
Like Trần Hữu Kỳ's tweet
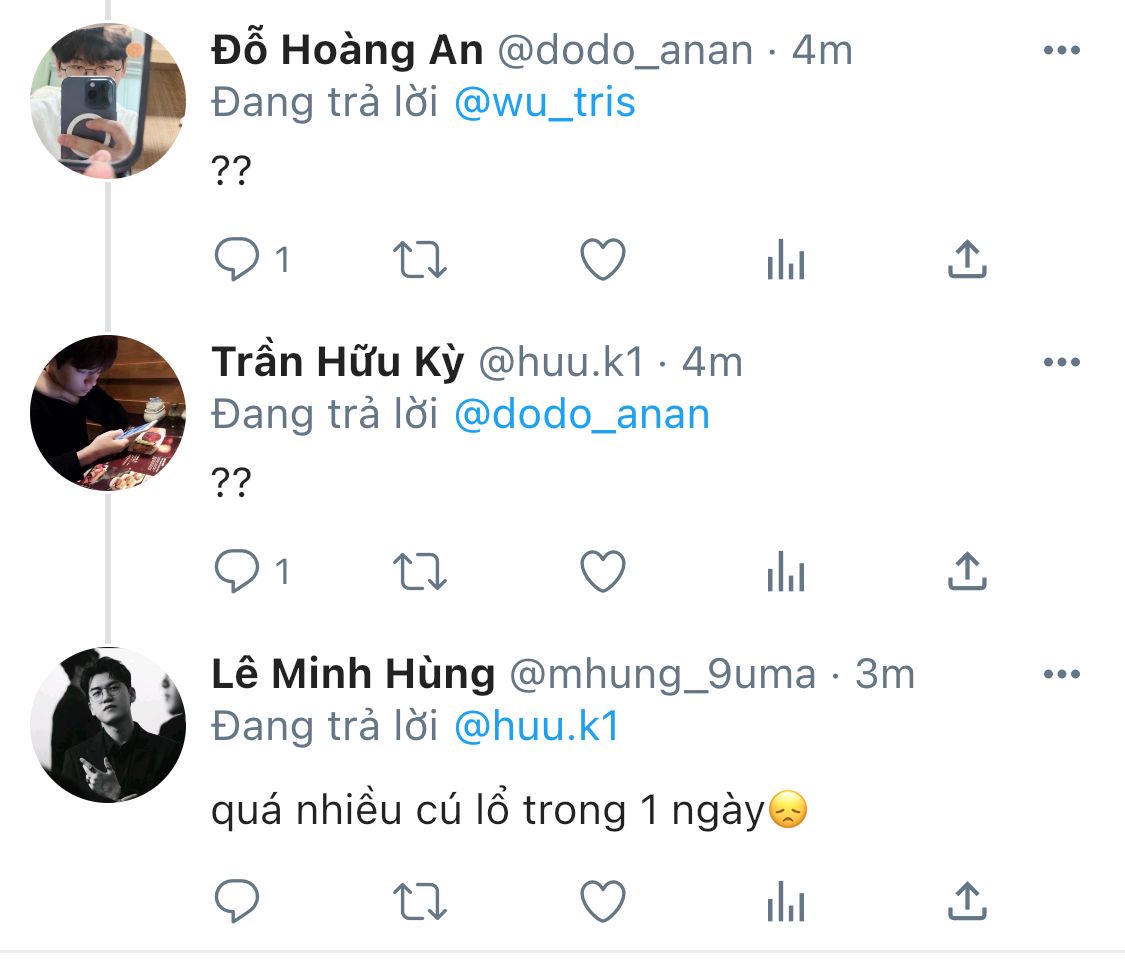603,572
